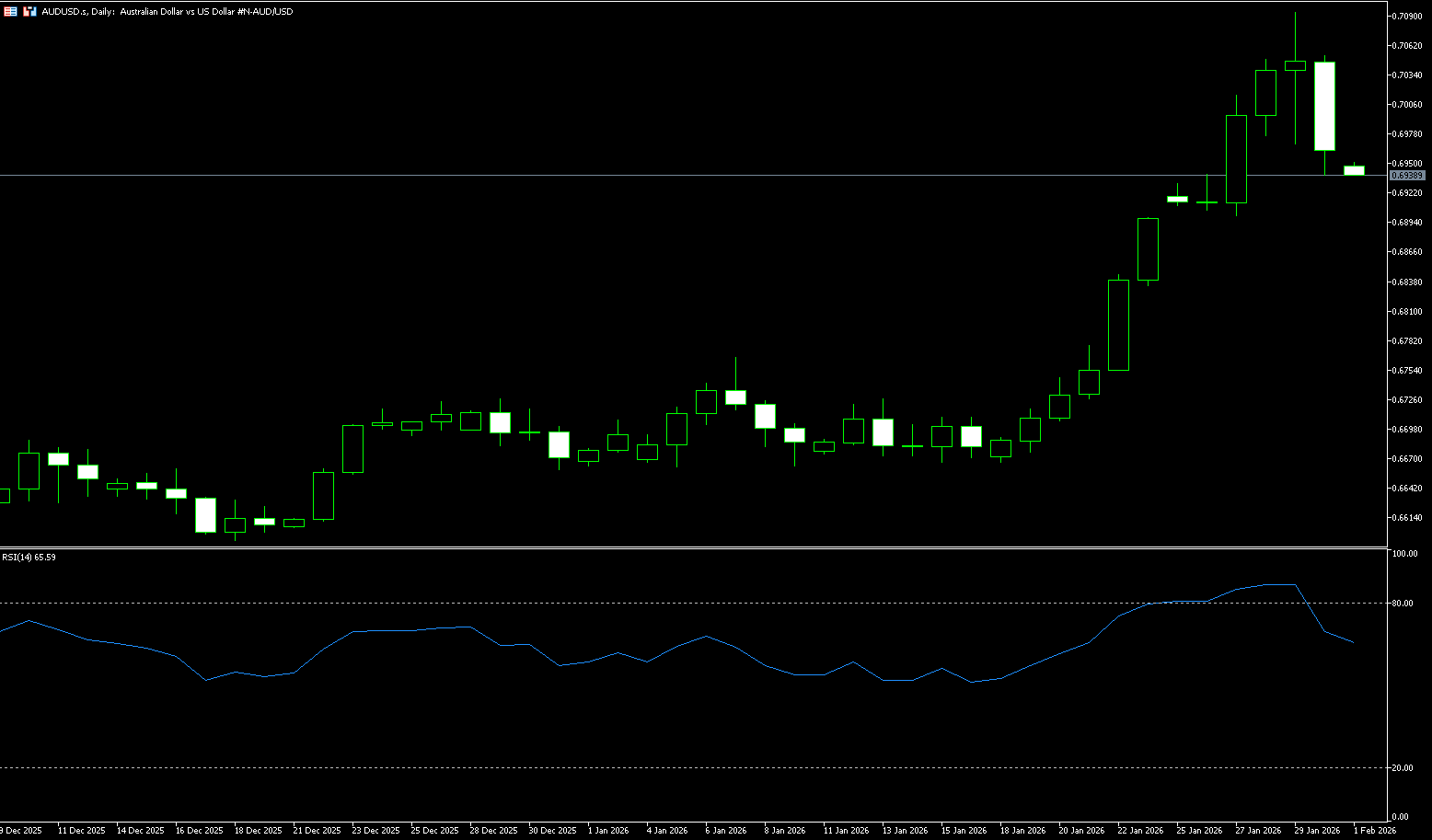This screenshot has width=1432, height=840.
Task: Click the current price tag 0.69389
Action: (1406, 175)
